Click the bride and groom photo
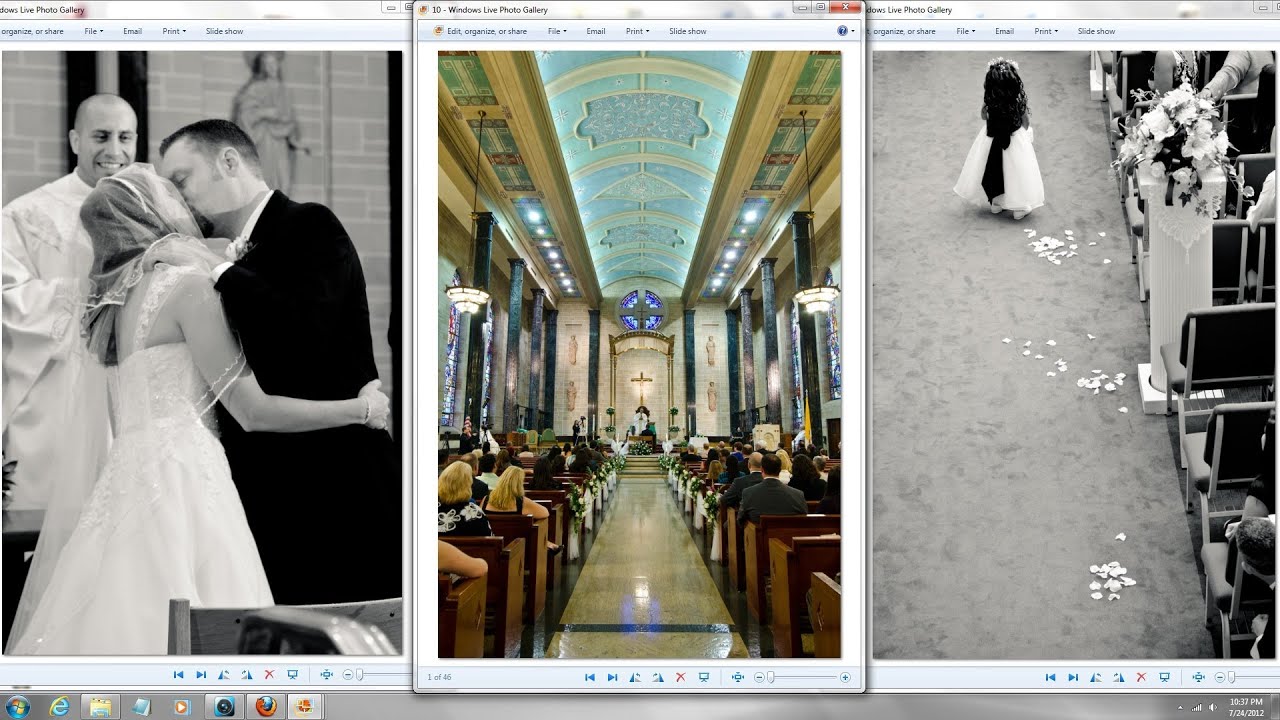1280x720 pixels. tap(202, 353)
